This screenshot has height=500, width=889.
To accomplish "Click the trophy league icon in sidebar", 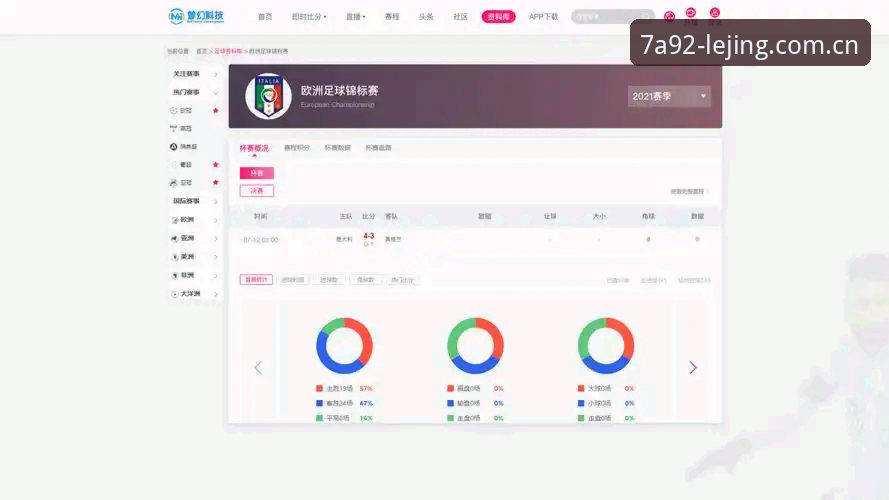I will (173, 129).
